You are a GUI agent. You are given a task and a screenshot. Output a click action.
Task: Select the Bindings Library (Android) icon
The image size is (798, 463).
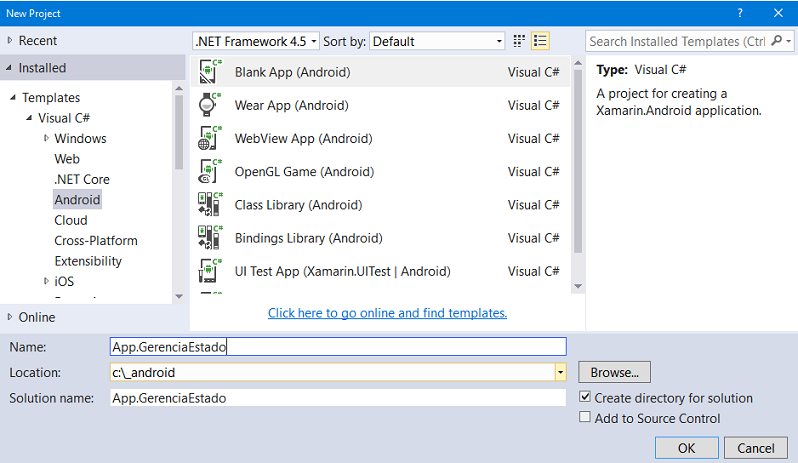210,238
